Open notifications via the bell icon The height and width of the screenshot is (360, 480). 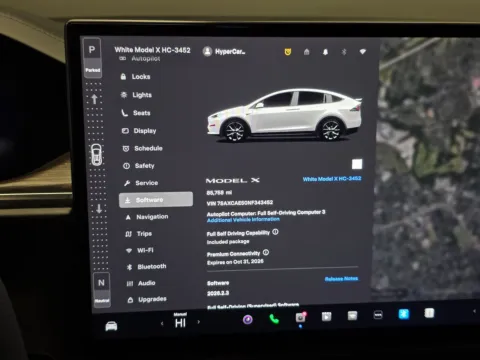(x=325, y=52)
